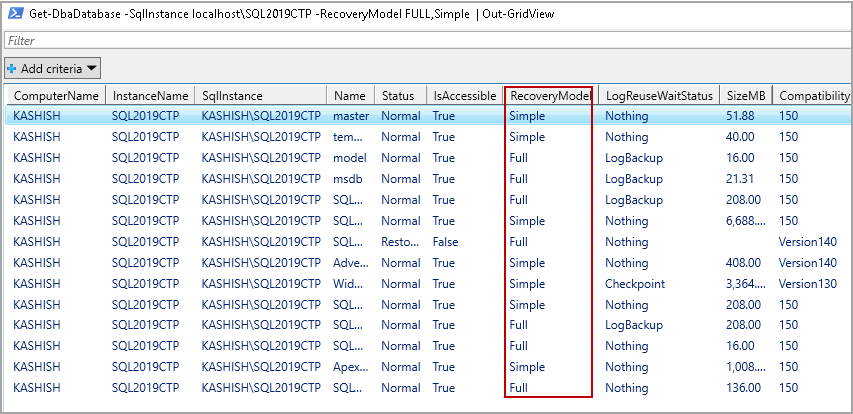This screenshot has height=414, width=853.
Task: Open the Add criteria dropdown
Action: point(52,69)
